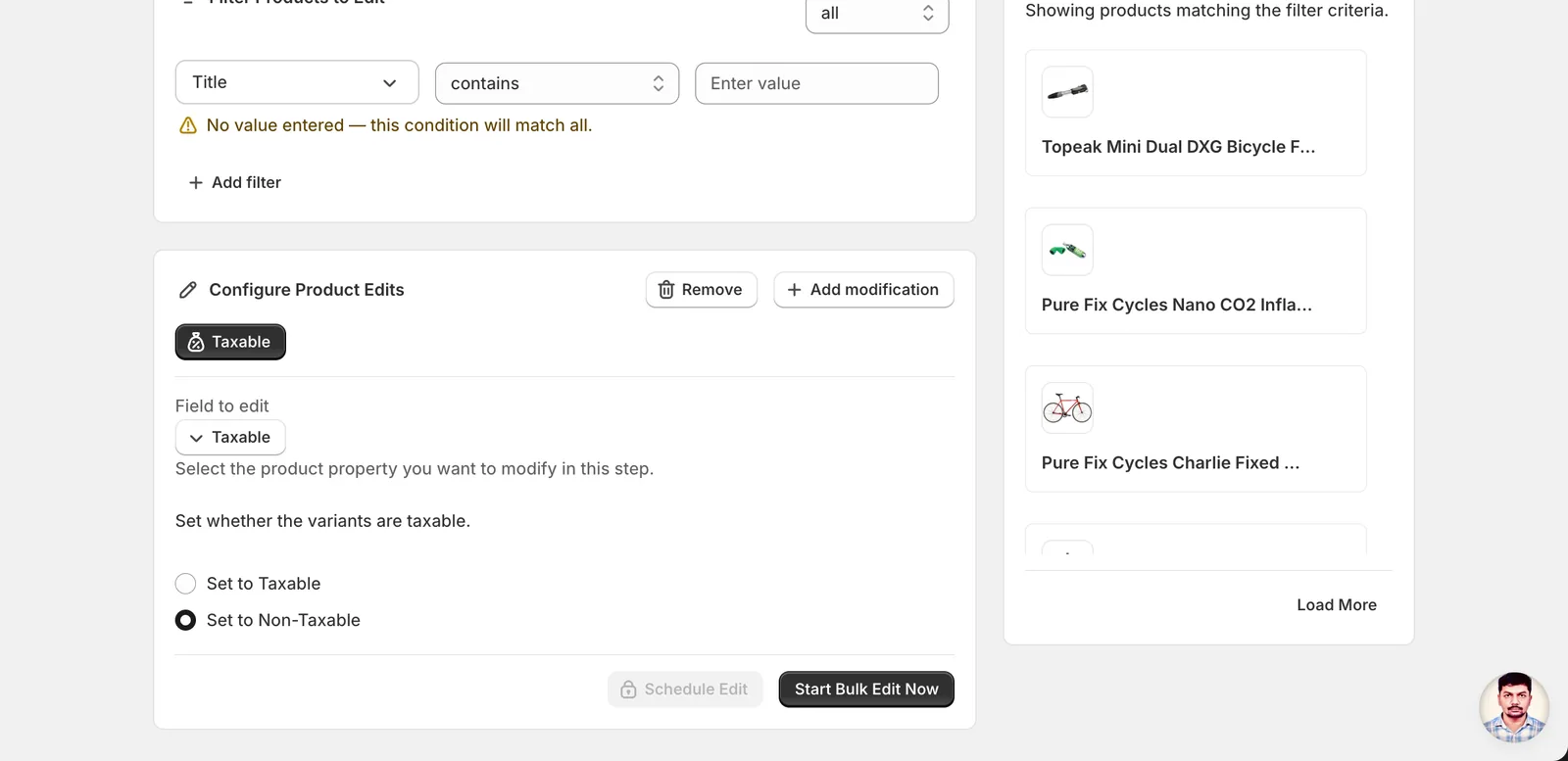The height and width of the screenshot is (761, 1568).
Task: Click the warning triangle icon
Action: 188,125
